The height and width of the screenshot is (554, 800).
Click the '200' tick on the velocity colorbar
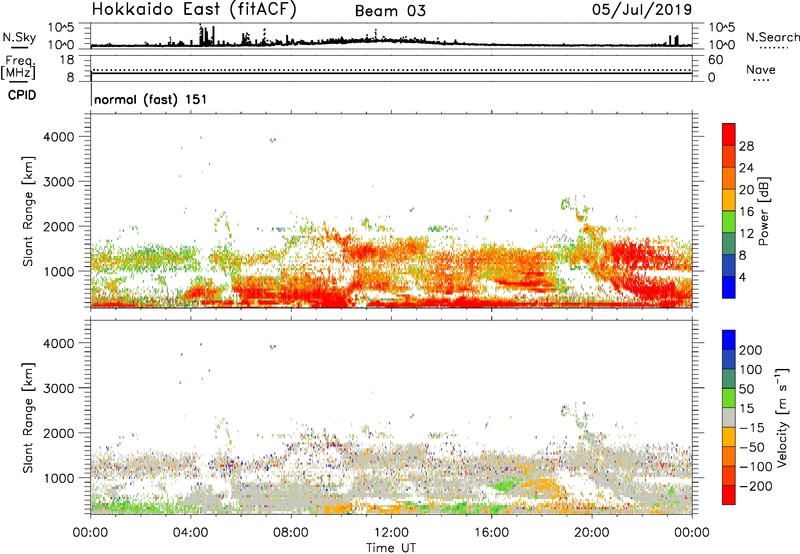pyautogui.click(x=751, y=350)
